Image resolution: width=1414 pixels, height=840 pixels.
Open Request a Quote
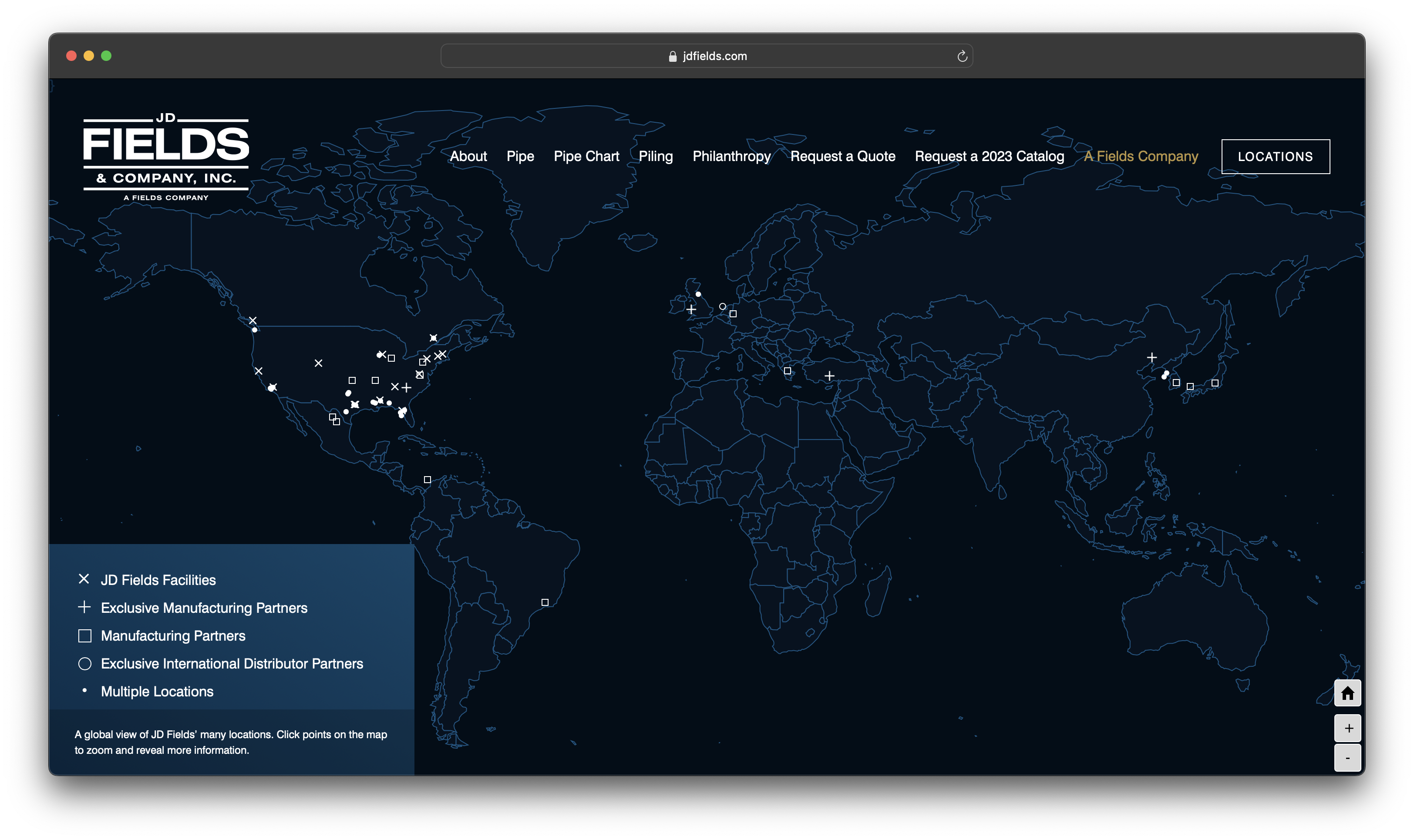842,156
